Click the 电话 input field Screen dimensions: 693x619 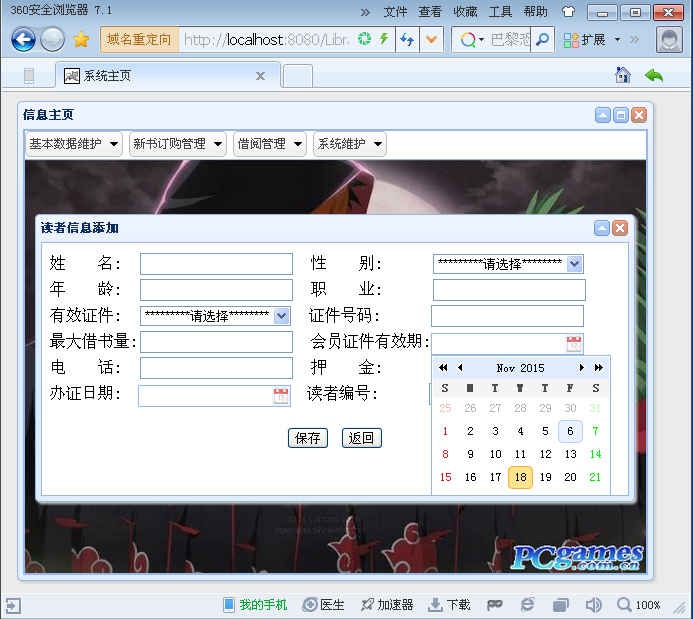coord(216,368)
